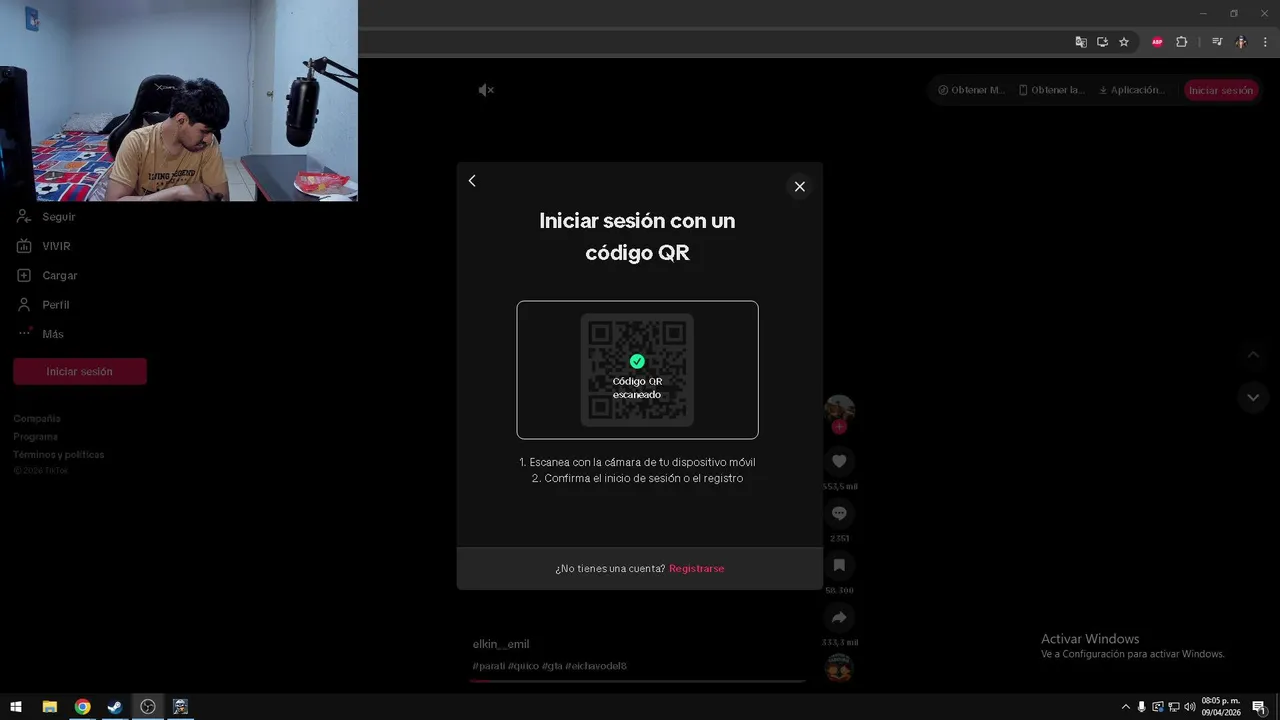Screen dimensions: 1280x720
Task: Open the Chrome profile avatar
Action: [x=1241, y=42]
